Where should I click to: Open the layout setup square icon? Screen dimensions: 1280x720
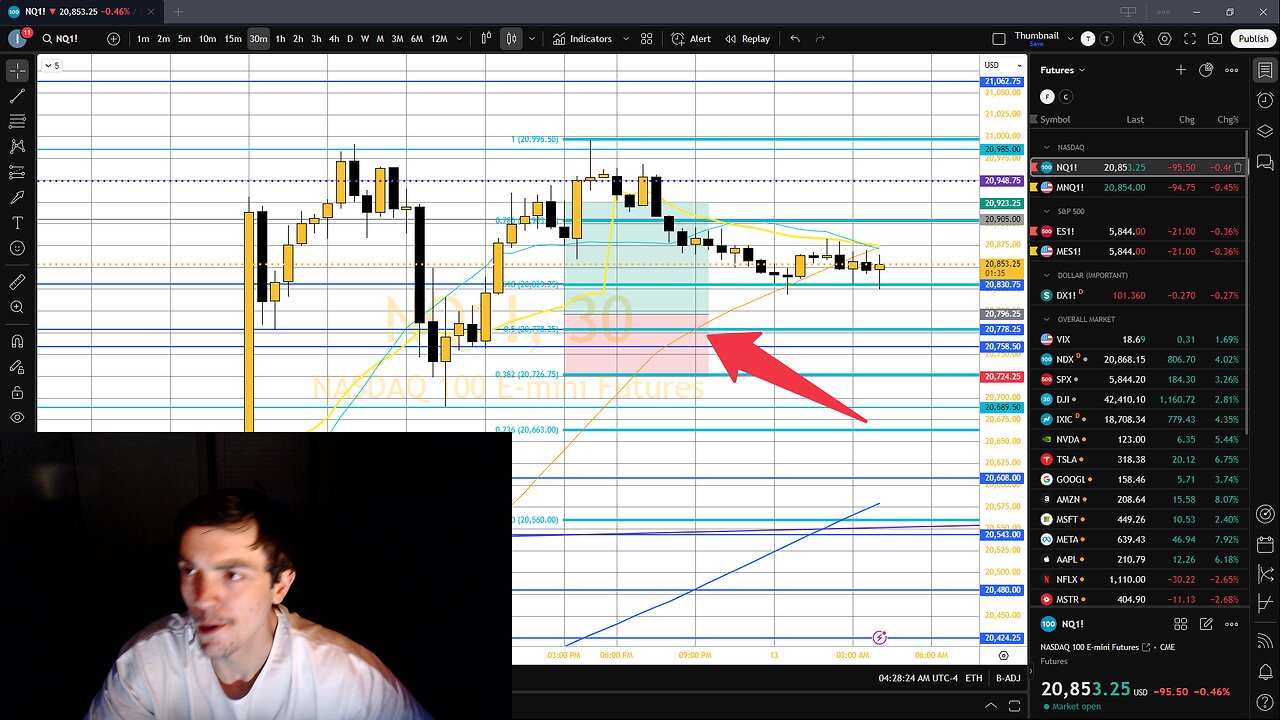[x=998, y=39]
